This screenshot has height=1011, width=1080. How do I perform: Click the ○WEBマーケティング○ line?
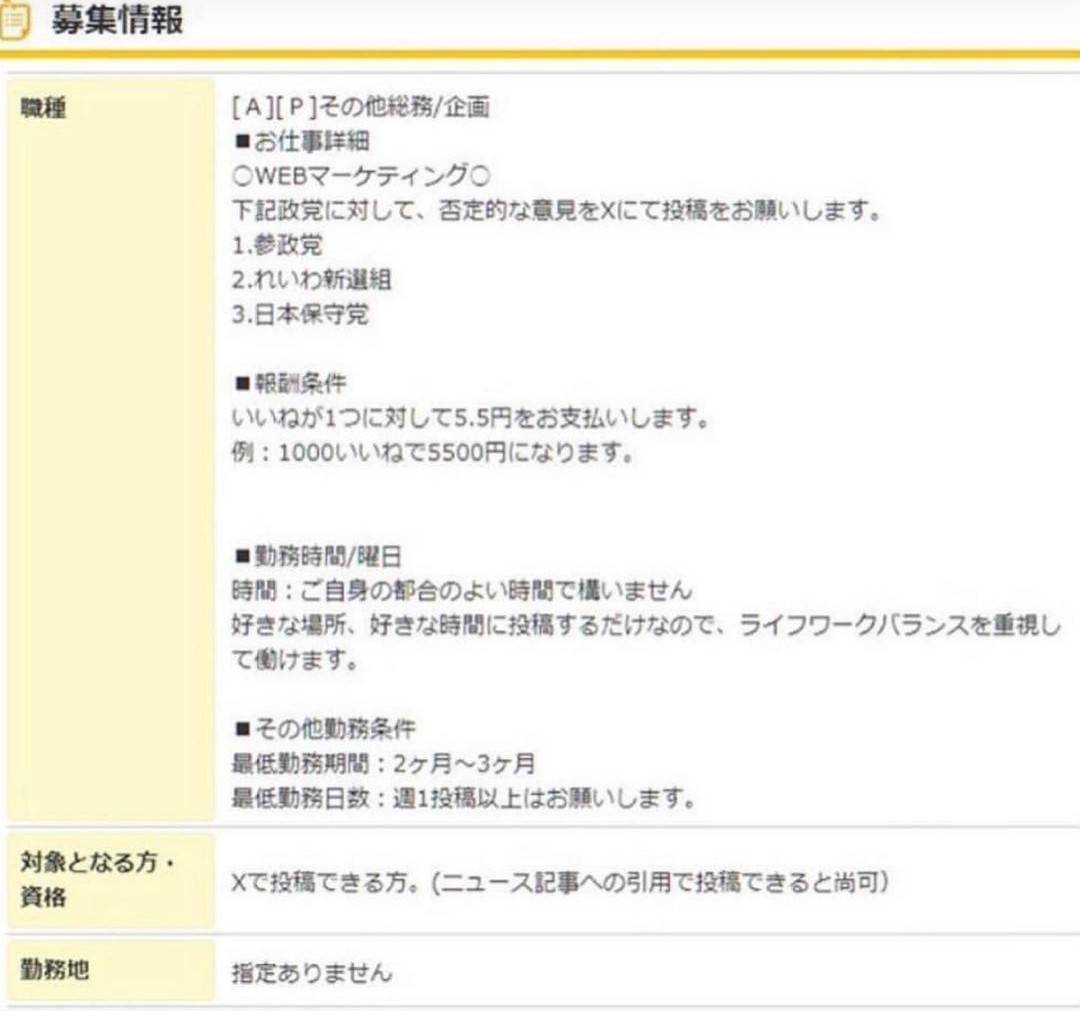(x=361, y=176)
